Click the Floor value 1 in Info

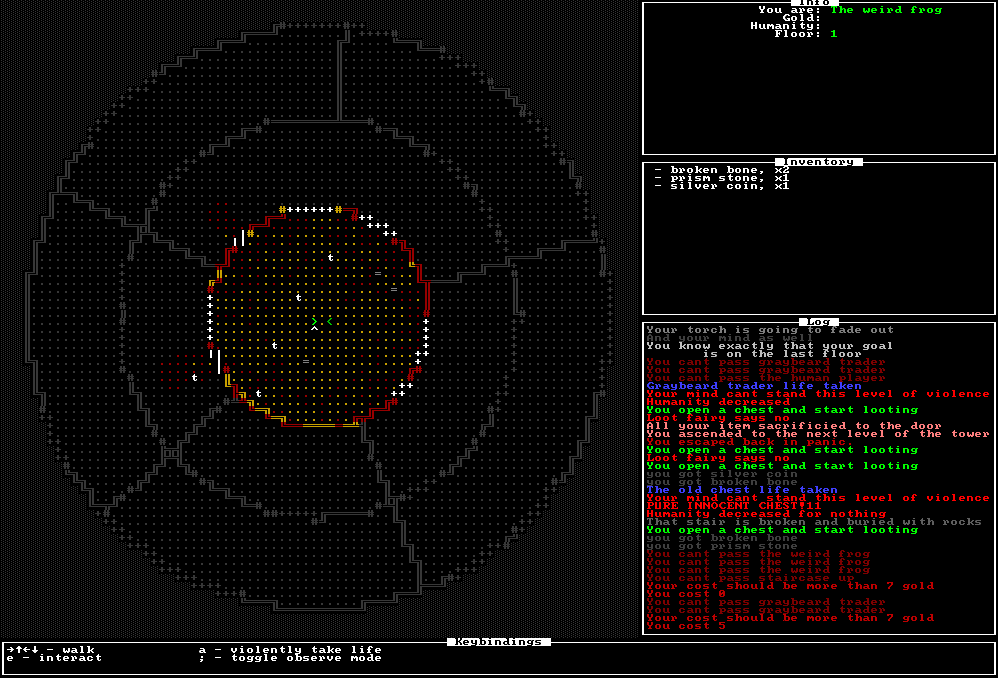[834, 34]
